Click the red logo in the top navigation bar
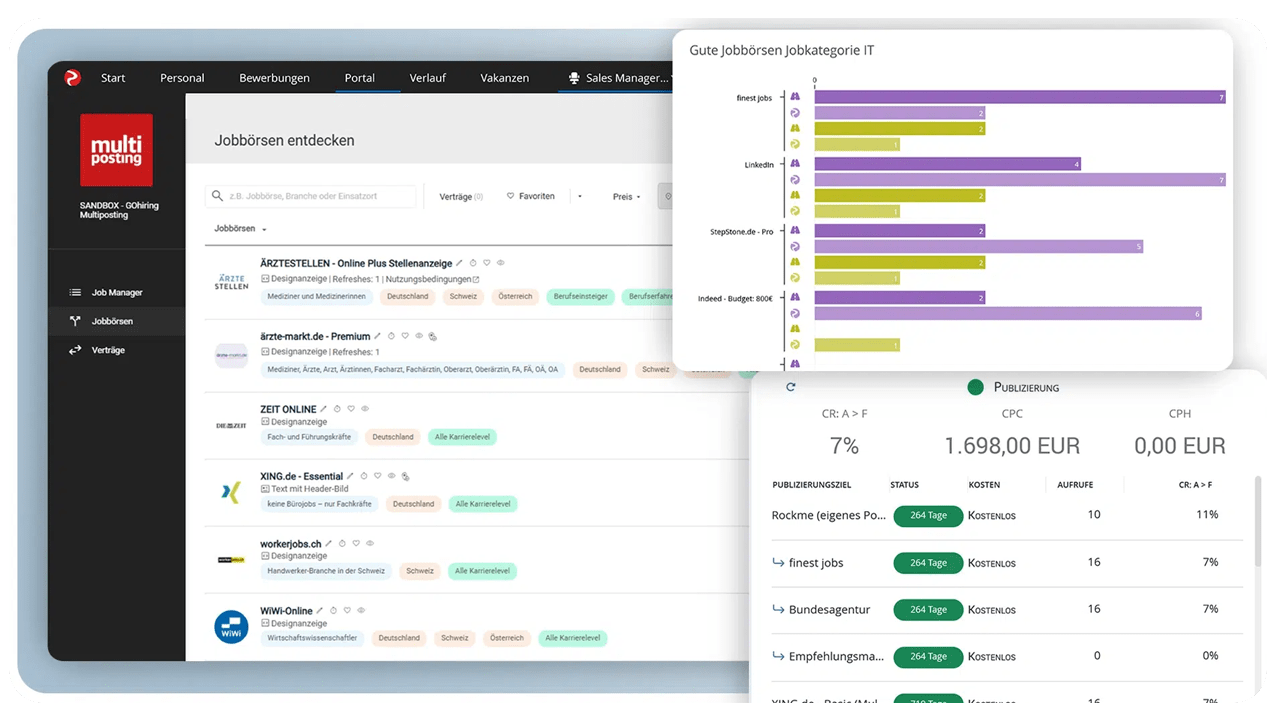 pos(72,77)
